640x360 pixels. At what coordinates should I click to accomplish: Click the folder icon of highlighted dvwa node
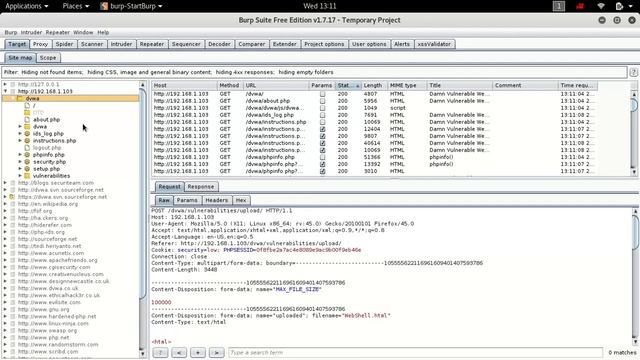[20, 98]
